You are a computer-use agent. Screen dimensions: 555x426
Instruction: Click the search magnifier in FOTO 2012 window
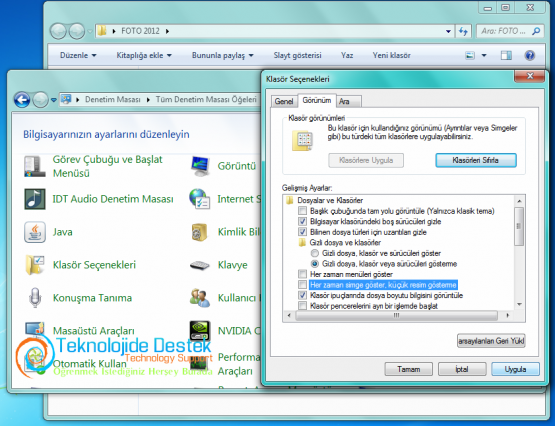(536, 31)
